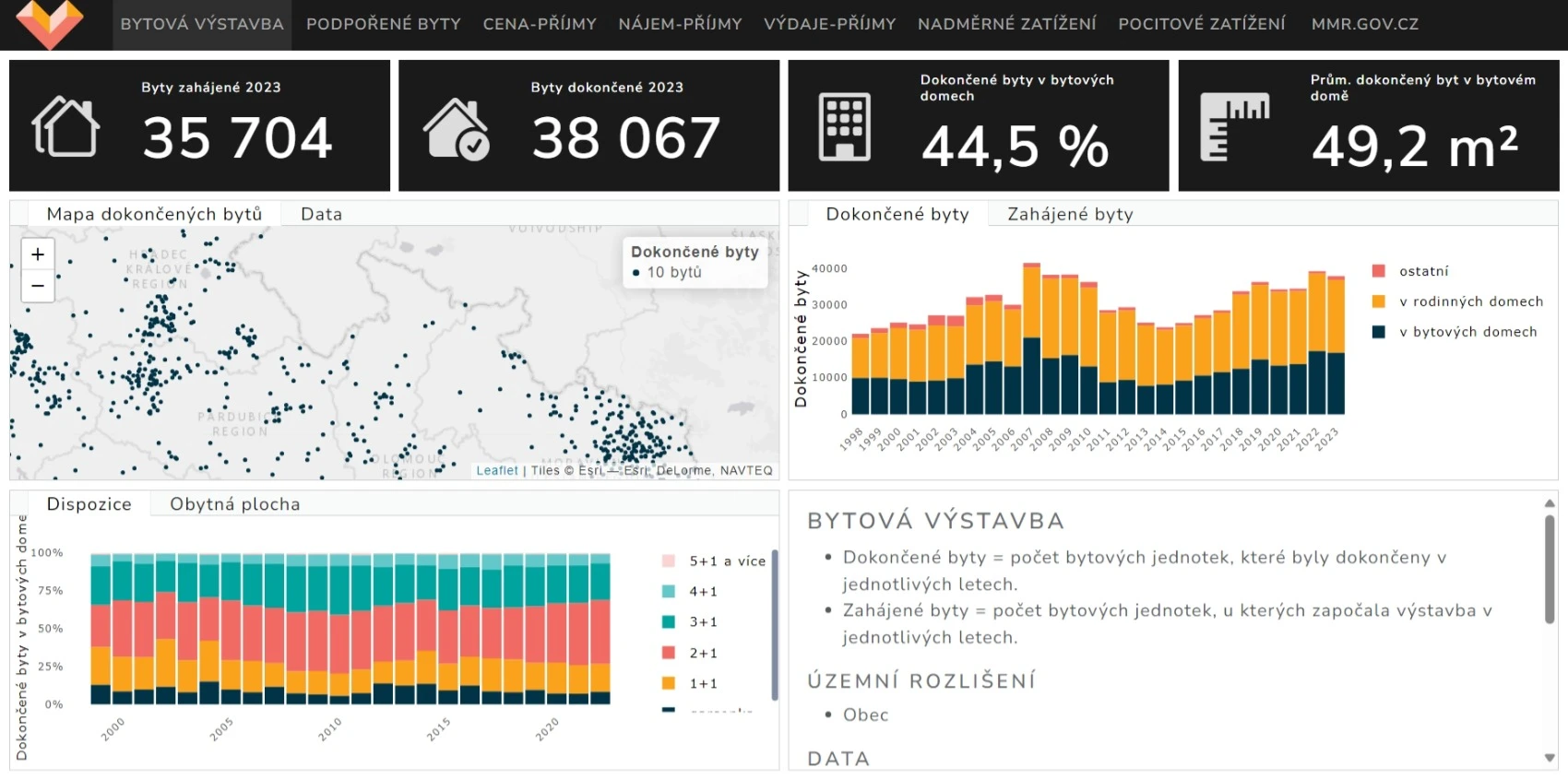The width and height of the screenshot is (1568, 779).
Task: Click the BYTOVÁ VÝSTAVBA heading in info panel
Action: pyautogui.click(x=935, y=521)
